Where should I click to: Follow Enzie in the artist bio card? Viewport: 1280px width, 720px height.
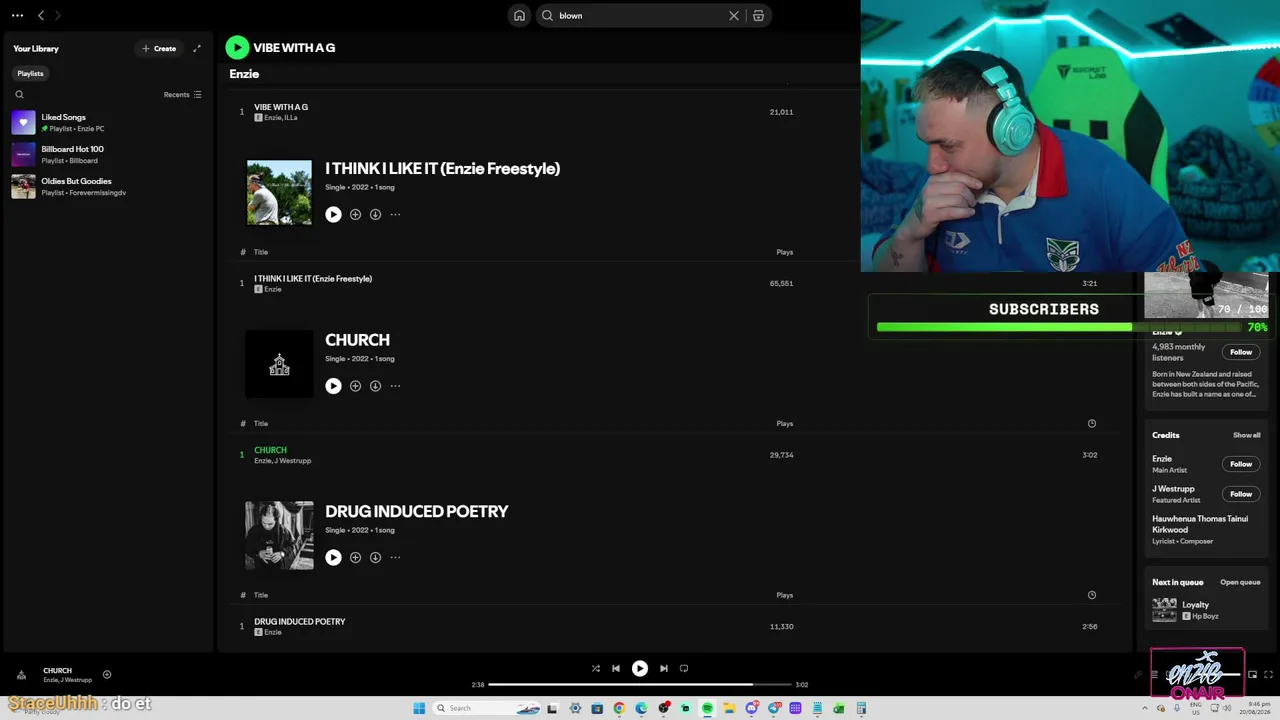click(1241, 352)
